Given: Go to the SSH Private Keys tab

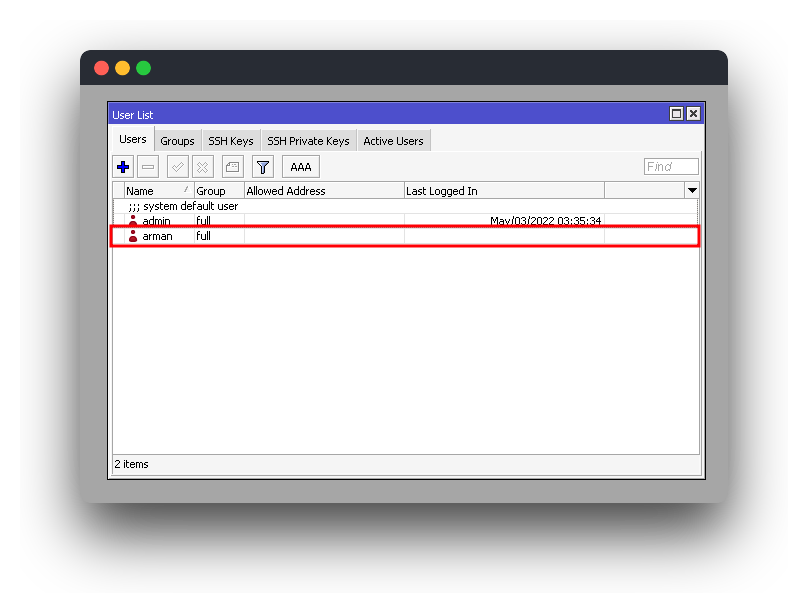Looking at the screenshot, I should coord(308,141).
